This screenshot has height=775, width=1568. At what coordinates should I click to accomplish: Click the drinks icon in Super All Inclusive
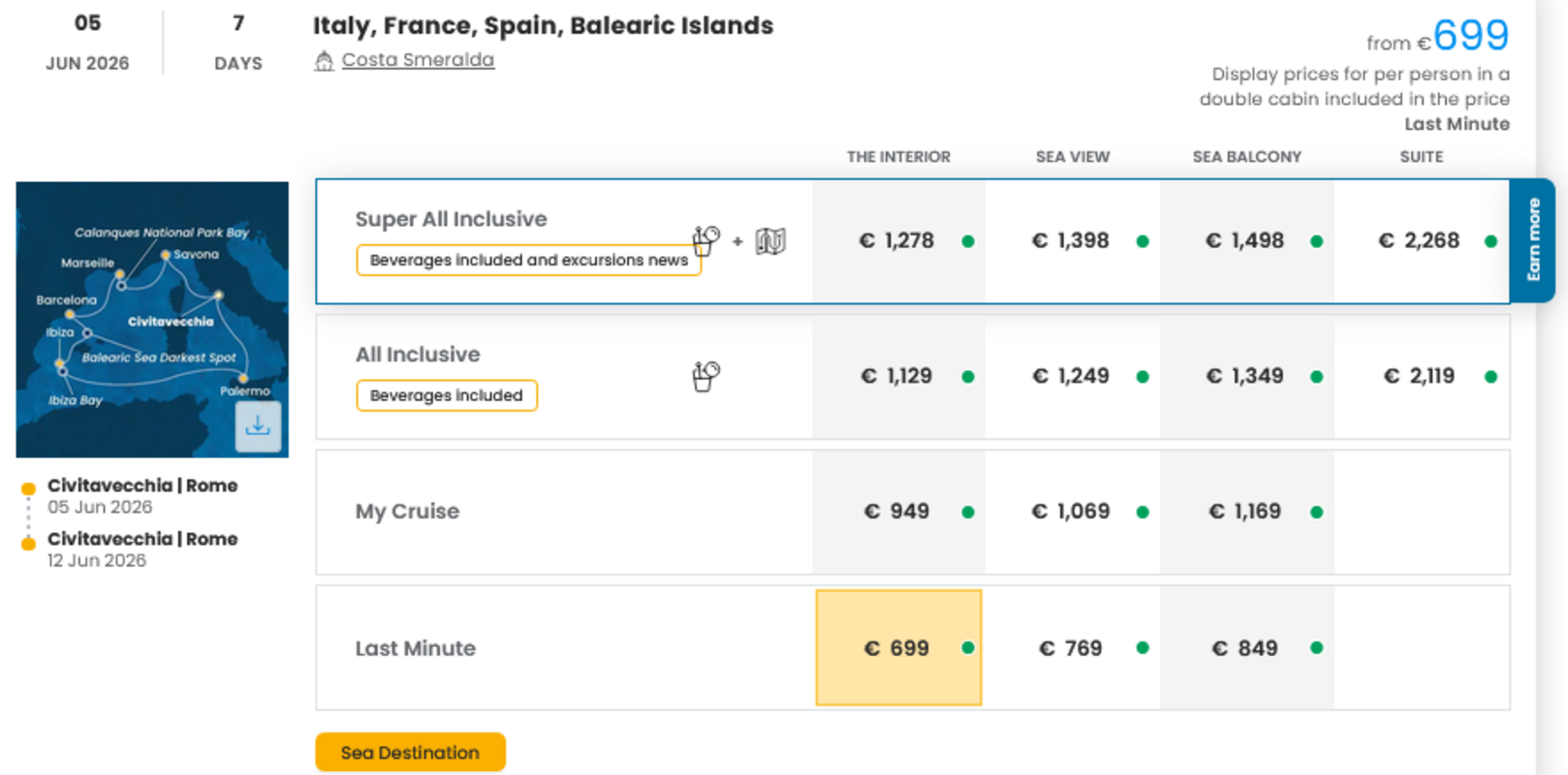[x=706, y=240]
